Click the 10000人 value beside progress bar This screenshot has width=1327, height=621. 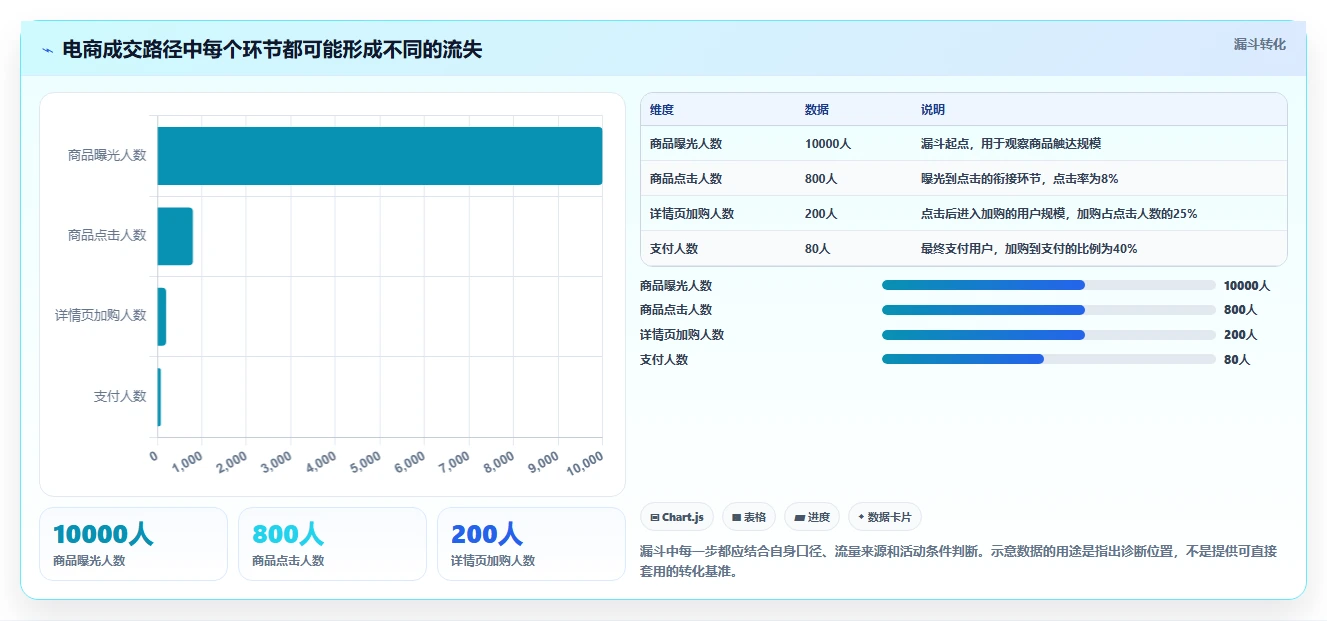pyautogui.click(x=1247, y=286)
